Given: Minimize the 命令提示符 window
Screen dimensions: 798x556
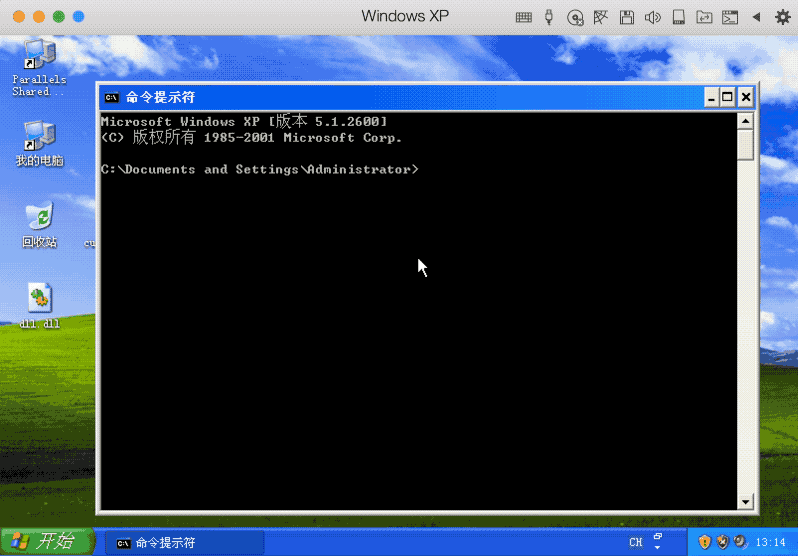Looking at the screenshot, I should pos(711,97).
